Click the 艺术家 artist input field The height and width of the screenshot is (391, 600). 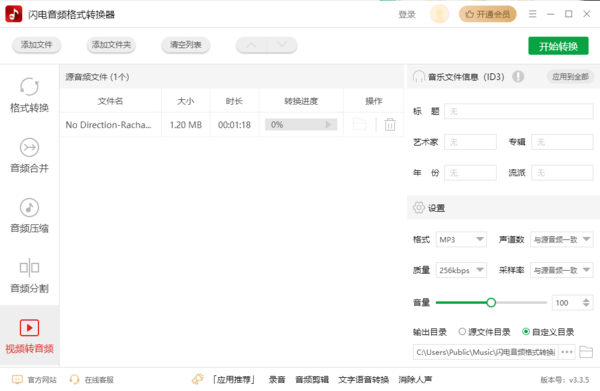[x=470, y=142]
